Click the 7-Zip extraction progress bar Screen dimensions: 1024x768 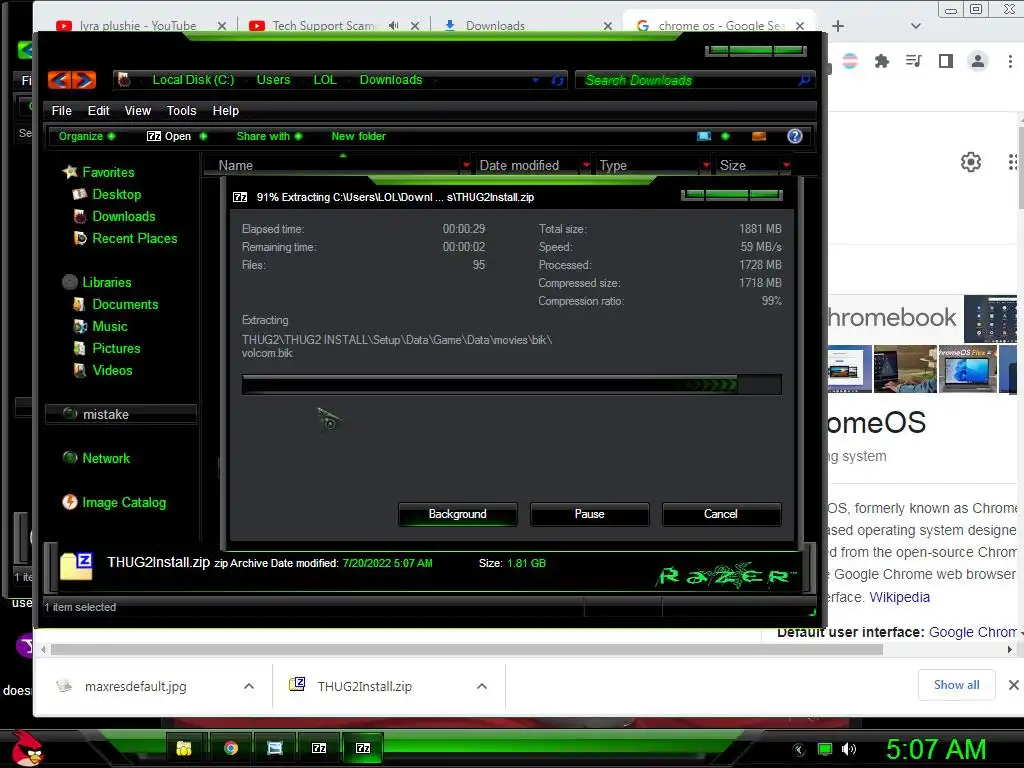pyautogui.click(x=511, y=385)
